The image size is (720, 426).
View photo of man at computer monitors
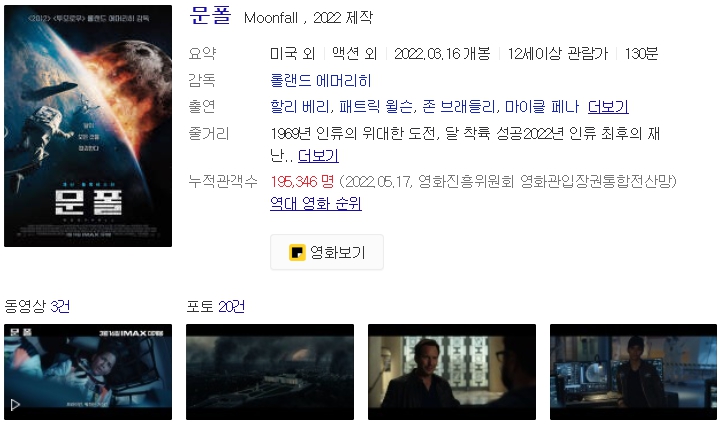click(x=633, y=372)
